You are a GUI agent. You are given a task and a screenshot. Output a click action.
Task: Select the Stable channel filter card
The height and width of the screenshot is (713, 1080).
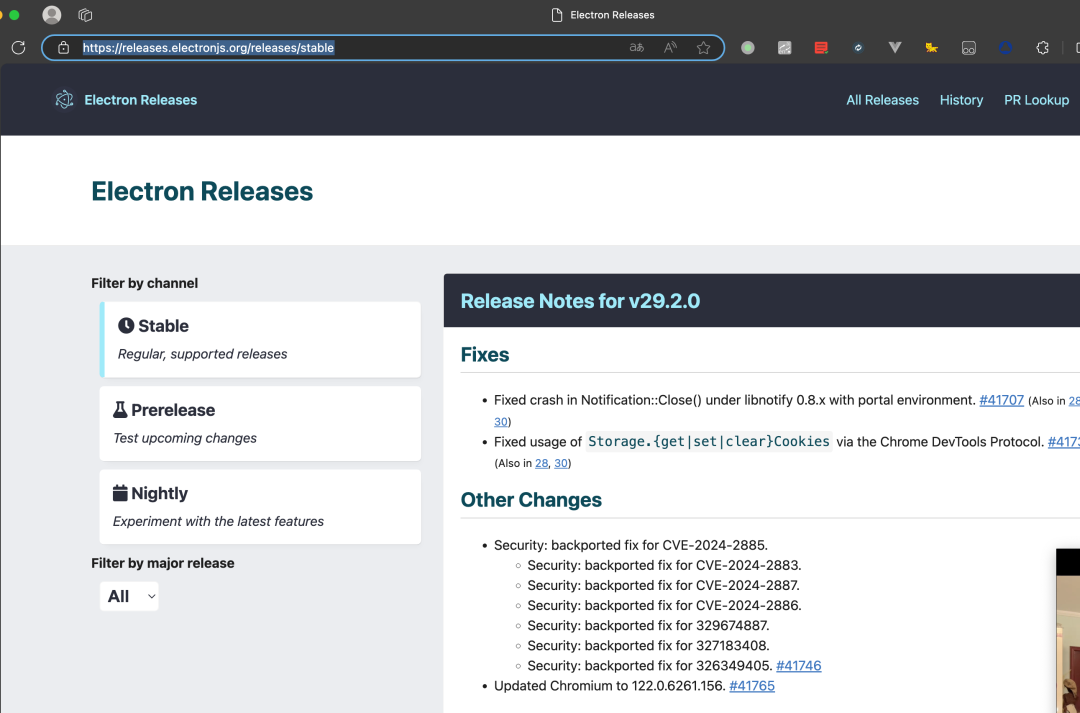(x=260, y=340)
